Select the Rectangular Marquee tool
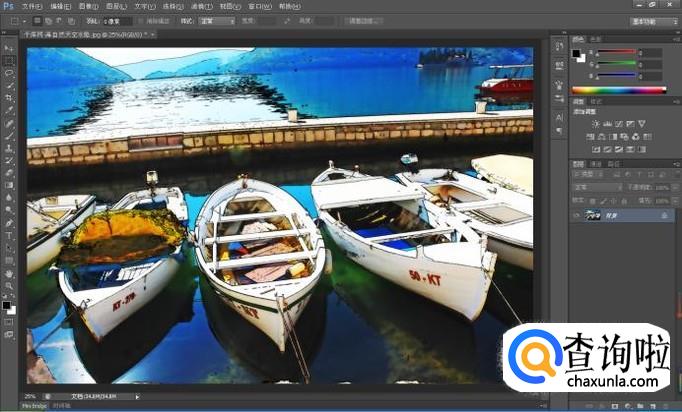The image size is (682, 412). pyautogui.click(x=9, y=60)
